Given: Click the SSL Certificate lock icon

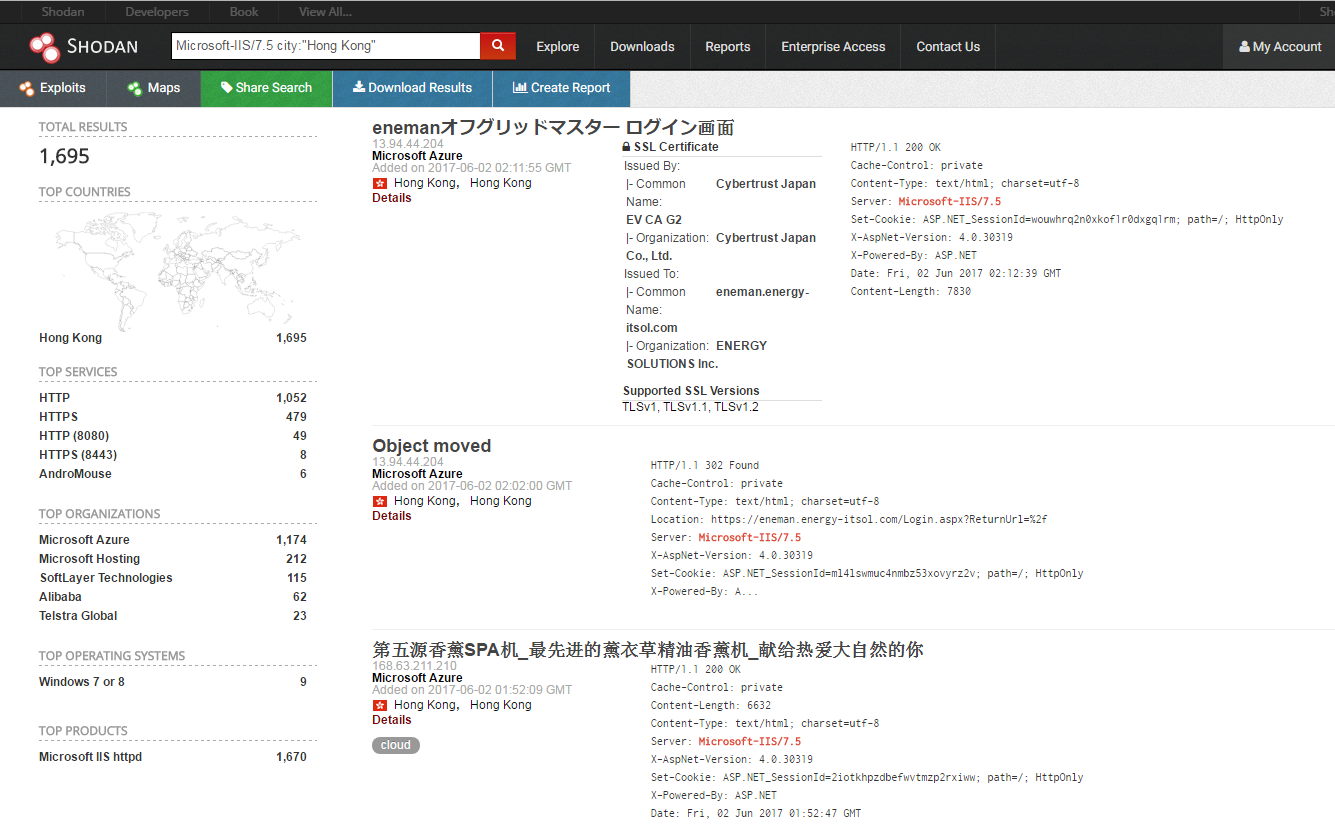Looking at the screenshot, I should [x=626, y=147].
